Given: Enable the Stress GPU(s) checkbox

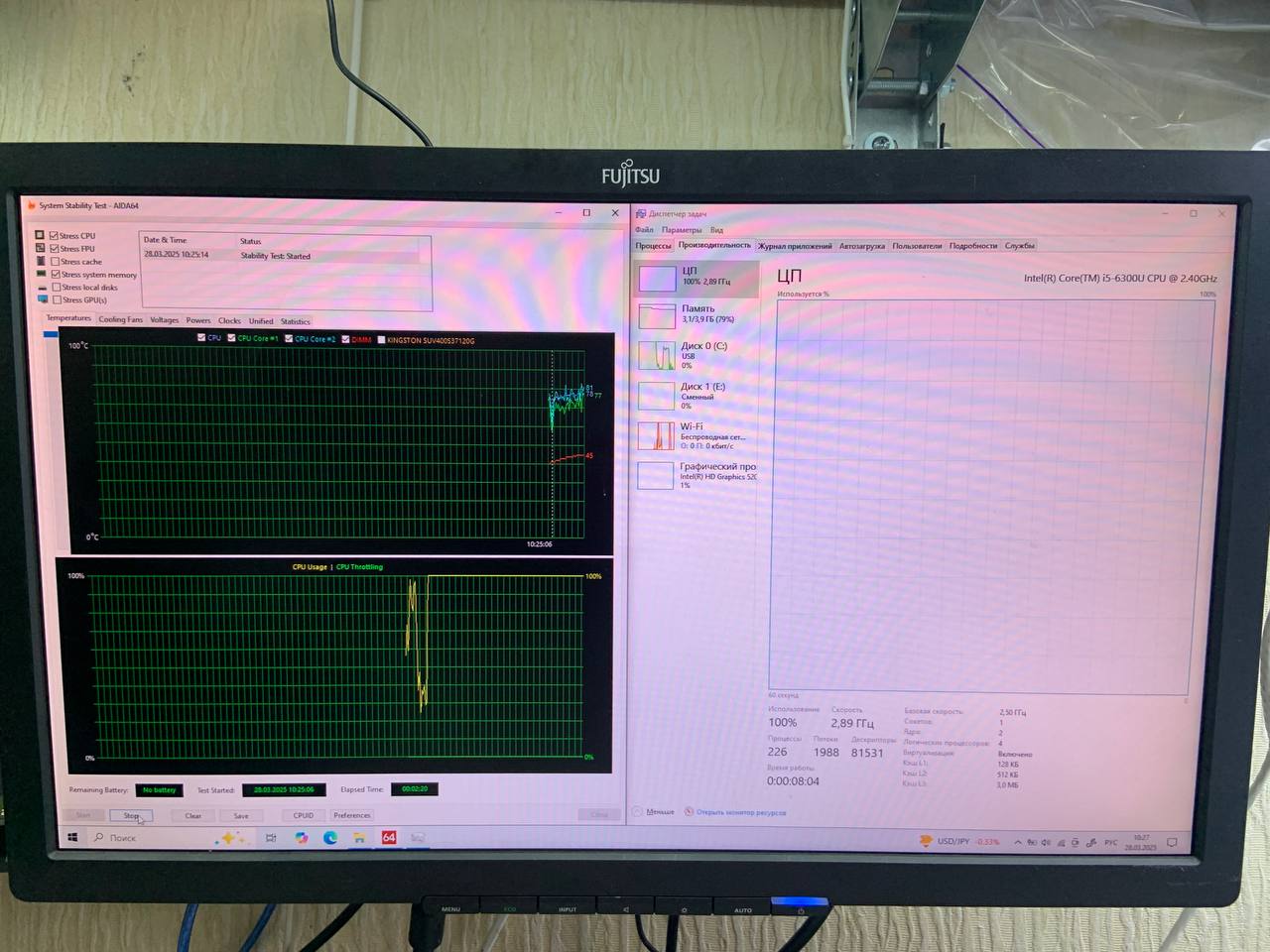Looking at the screenshot, I should (57, 299).
